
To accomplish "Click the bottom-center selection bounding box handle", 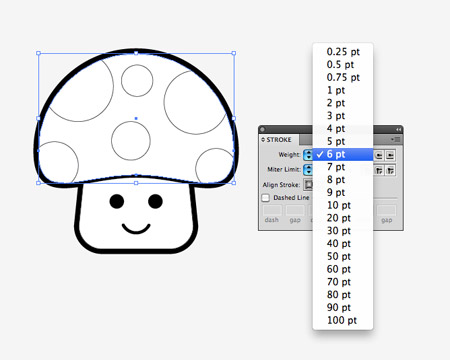I will (136, 183).
